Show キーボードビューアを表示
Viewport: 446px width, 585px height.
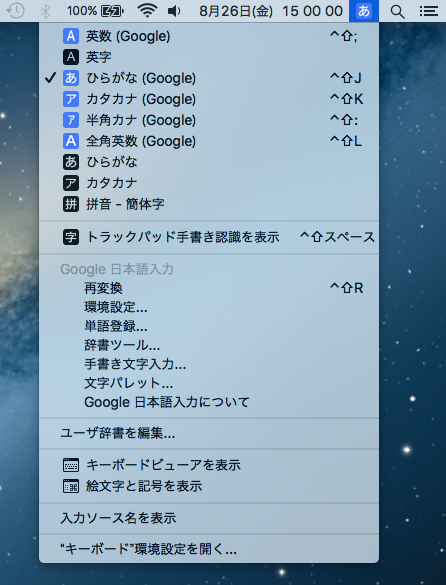tap(209, 465)
